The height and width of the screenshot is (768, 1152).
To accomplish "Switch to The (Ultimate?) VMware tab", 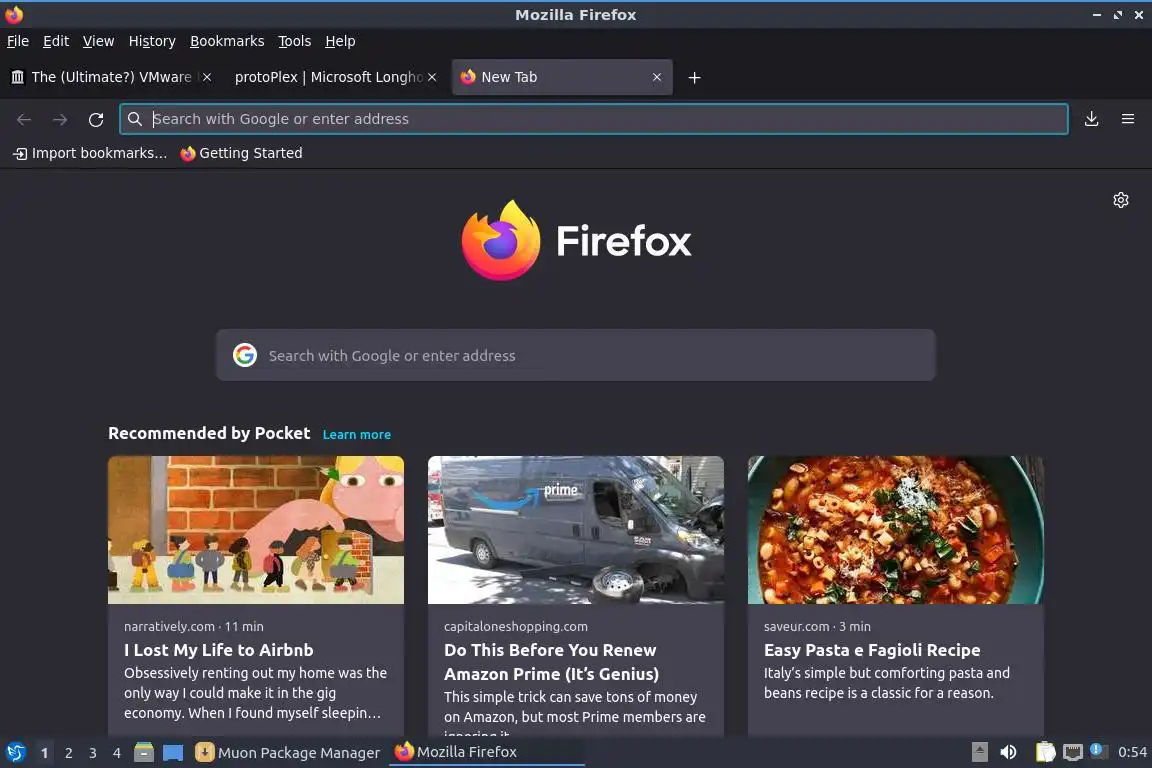I will click(112, 77).
